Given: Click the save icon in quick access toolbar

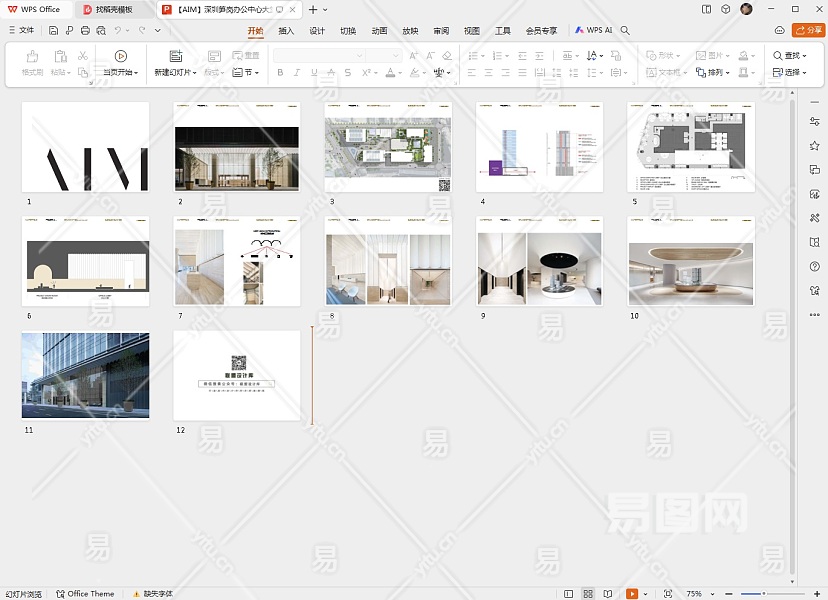Looking at the screenshot, I should coord(54,31).
